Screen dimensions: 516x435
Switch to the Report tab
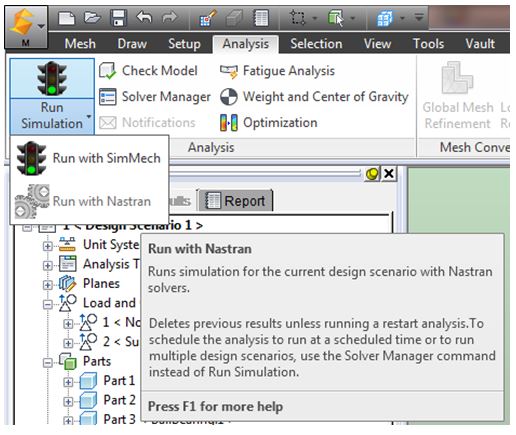(236, 201)
